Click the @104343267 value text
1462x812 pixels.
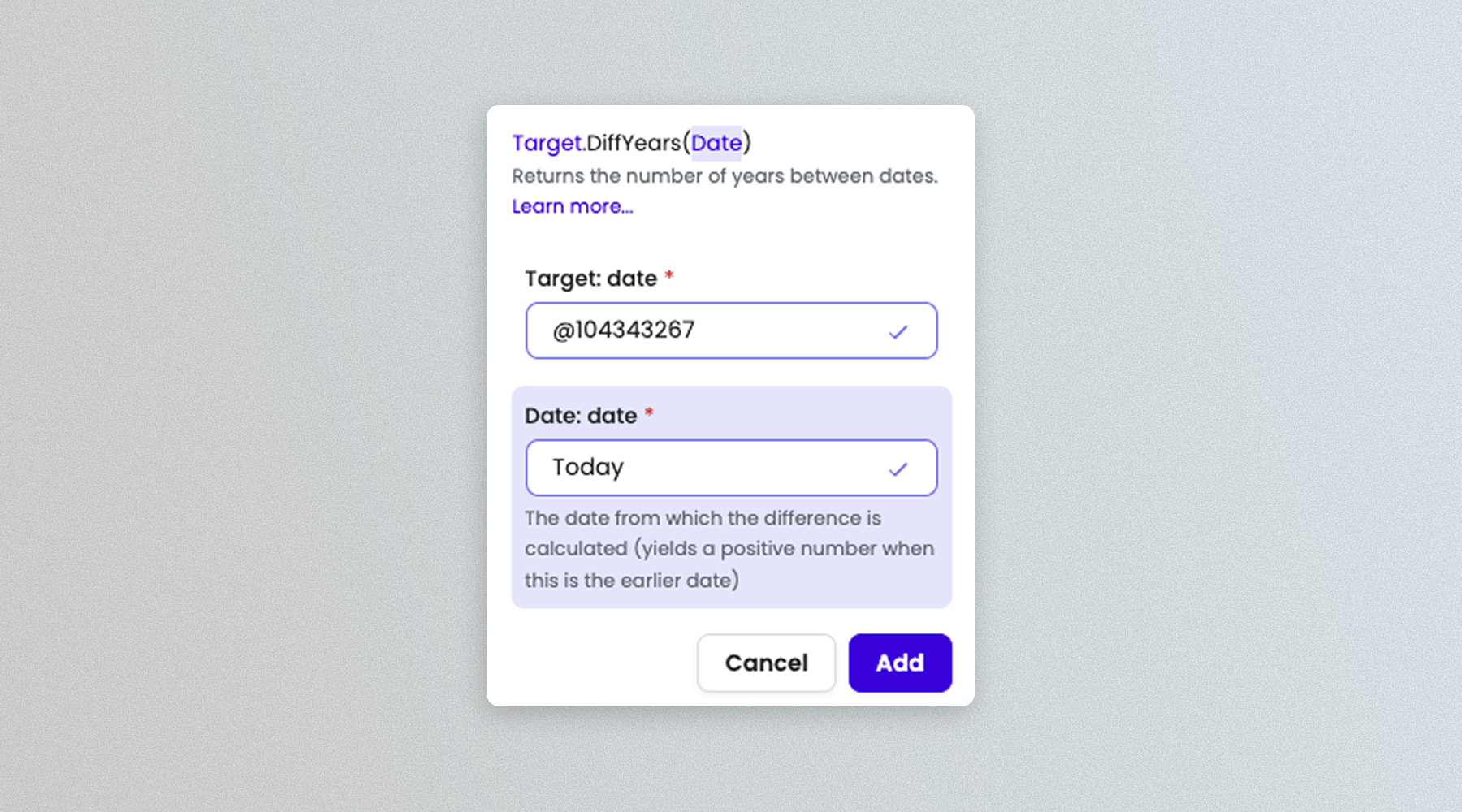click(x=623, y=330)
